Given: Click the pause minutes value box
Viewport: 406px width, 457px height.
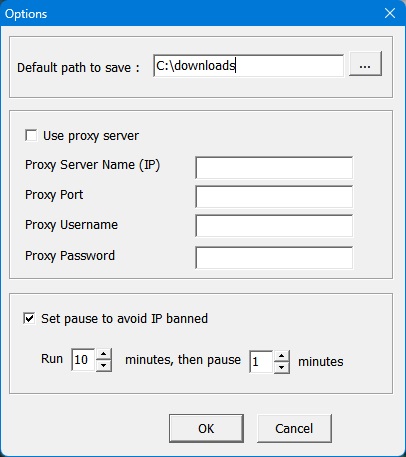Looking at the screenshot, I should click(261, 362).
